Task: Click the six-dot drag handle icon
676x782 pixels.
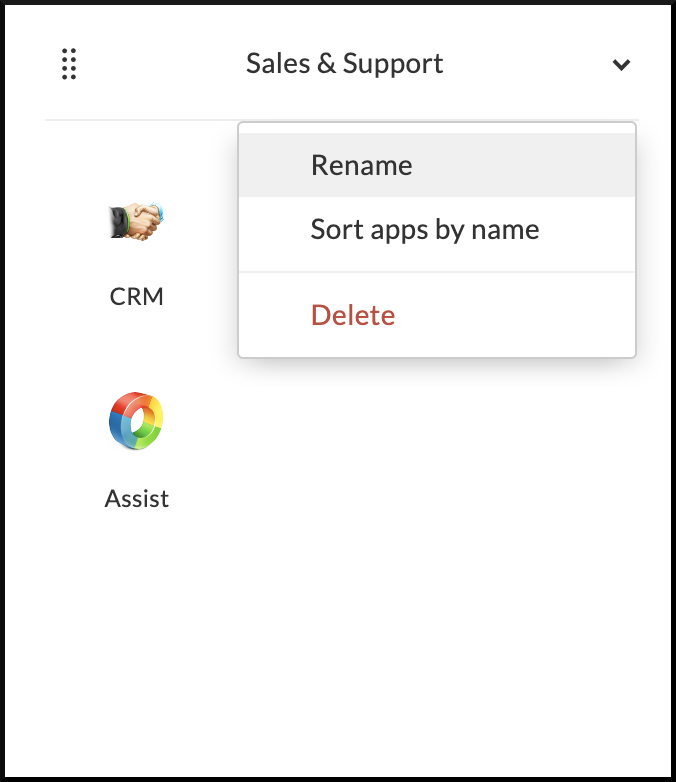Action: tap(69, 64)
